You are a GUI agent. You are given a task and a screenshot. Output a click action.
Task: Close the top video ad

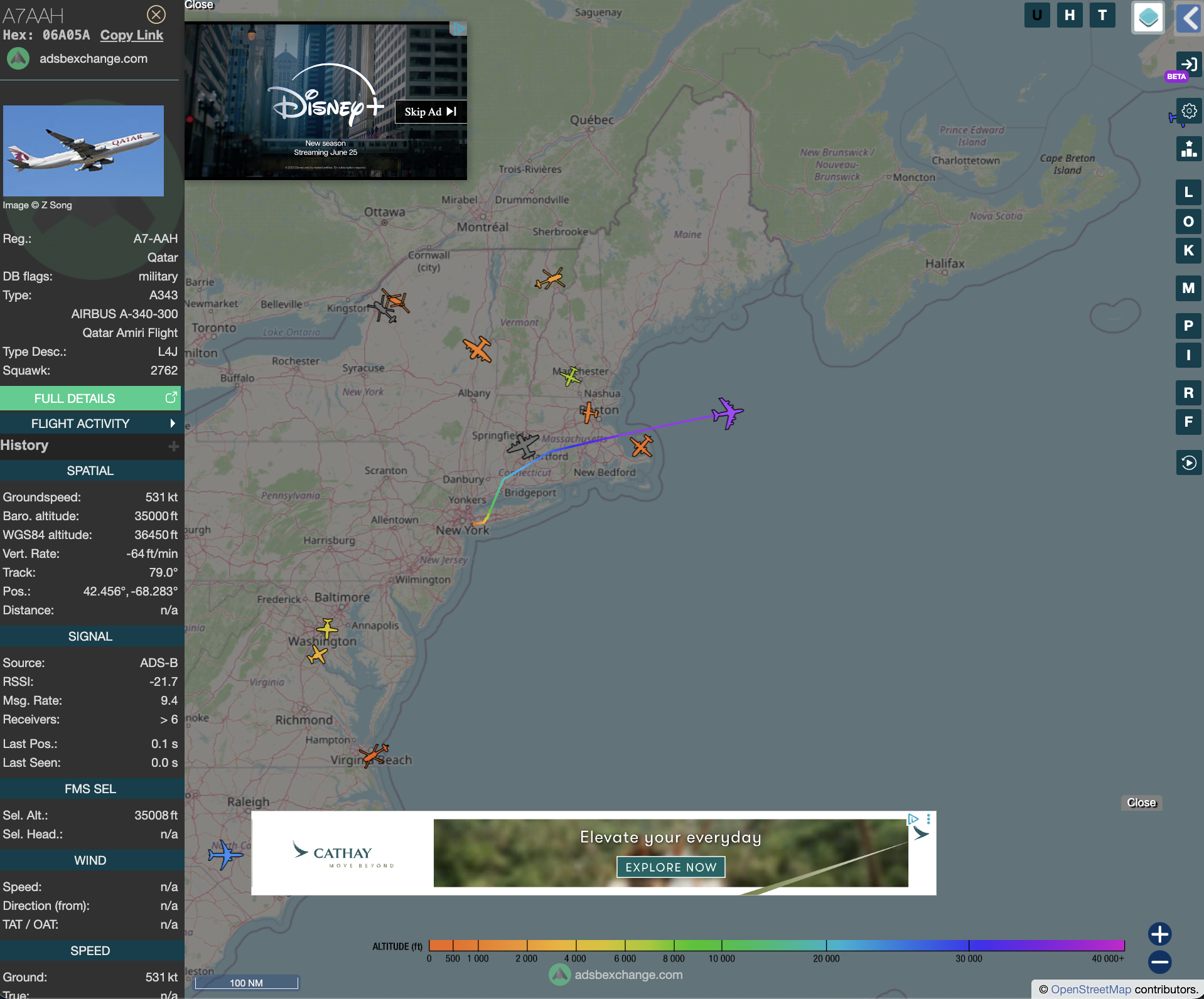[199, 5]
